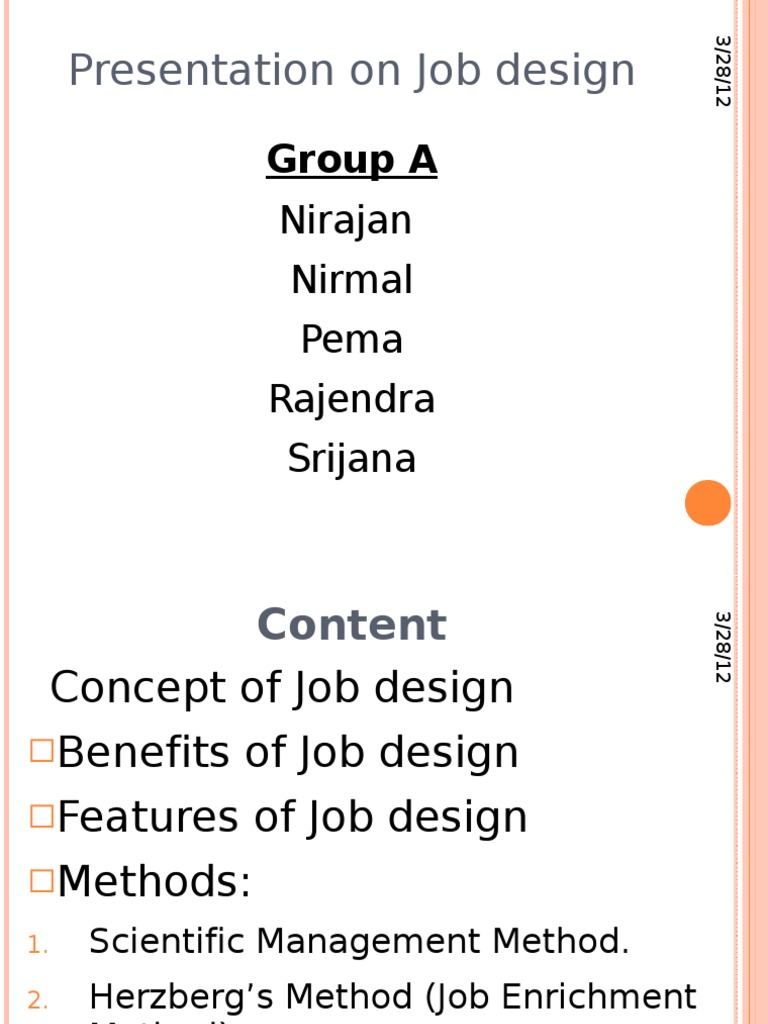Select the name Srijana

pyautogui.click(x=351, y=459)
